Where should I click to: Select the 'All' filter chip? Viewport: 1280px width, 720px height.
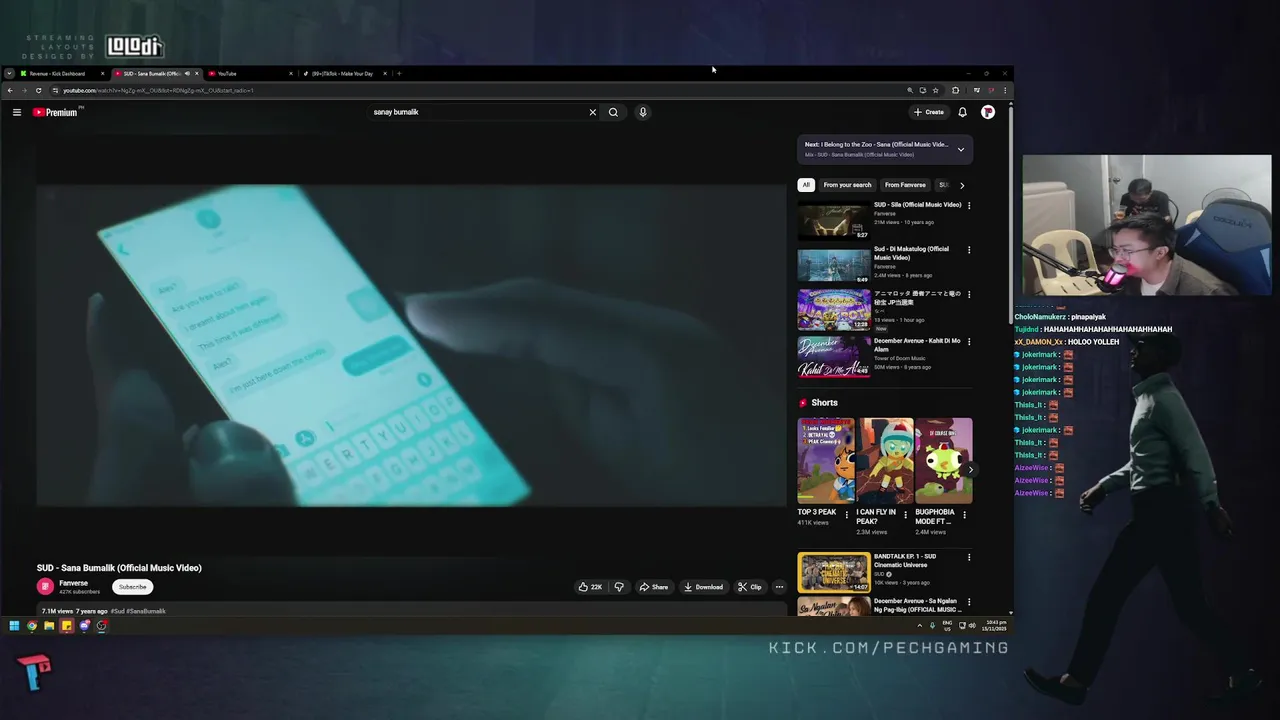click(x=806, y=185)
